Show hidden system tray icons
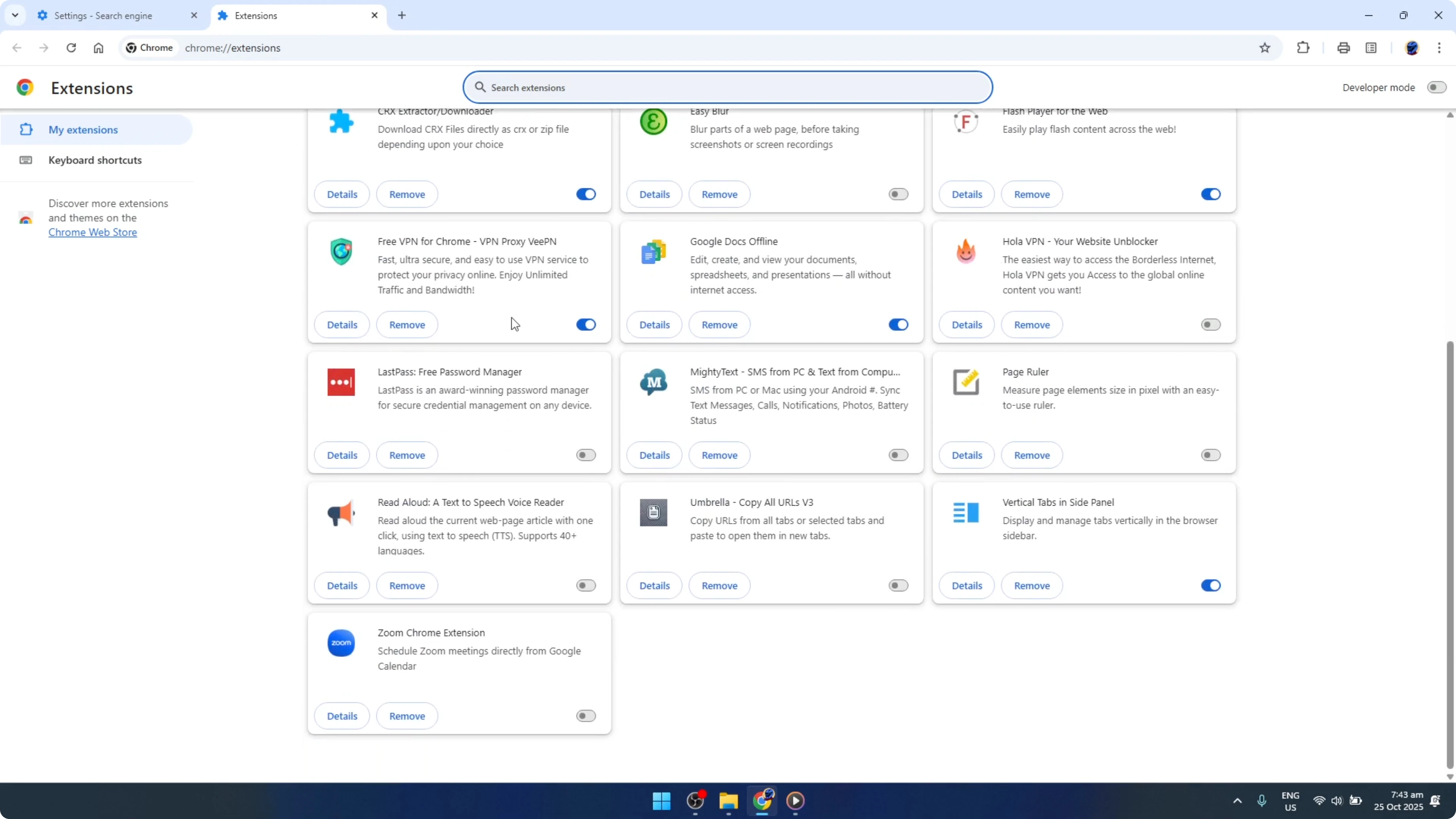The height and width of the screenshot is (819, 1456). [1237, 801]
